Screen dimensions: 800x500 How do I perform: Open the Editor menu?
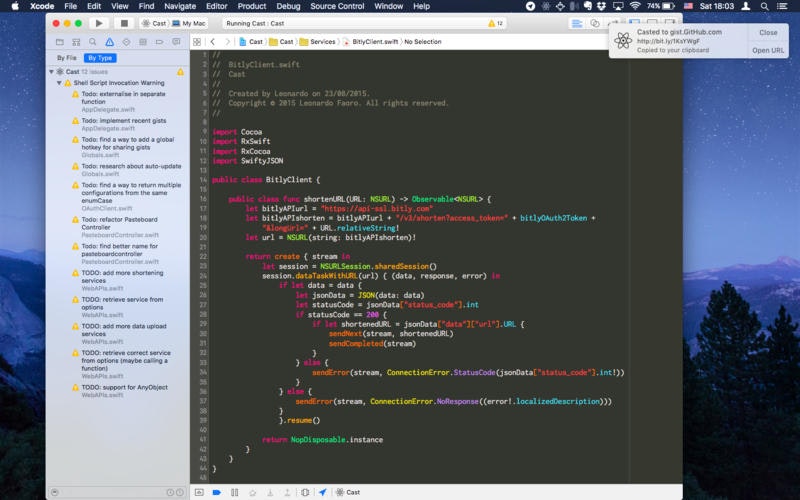tap(217, 6)
